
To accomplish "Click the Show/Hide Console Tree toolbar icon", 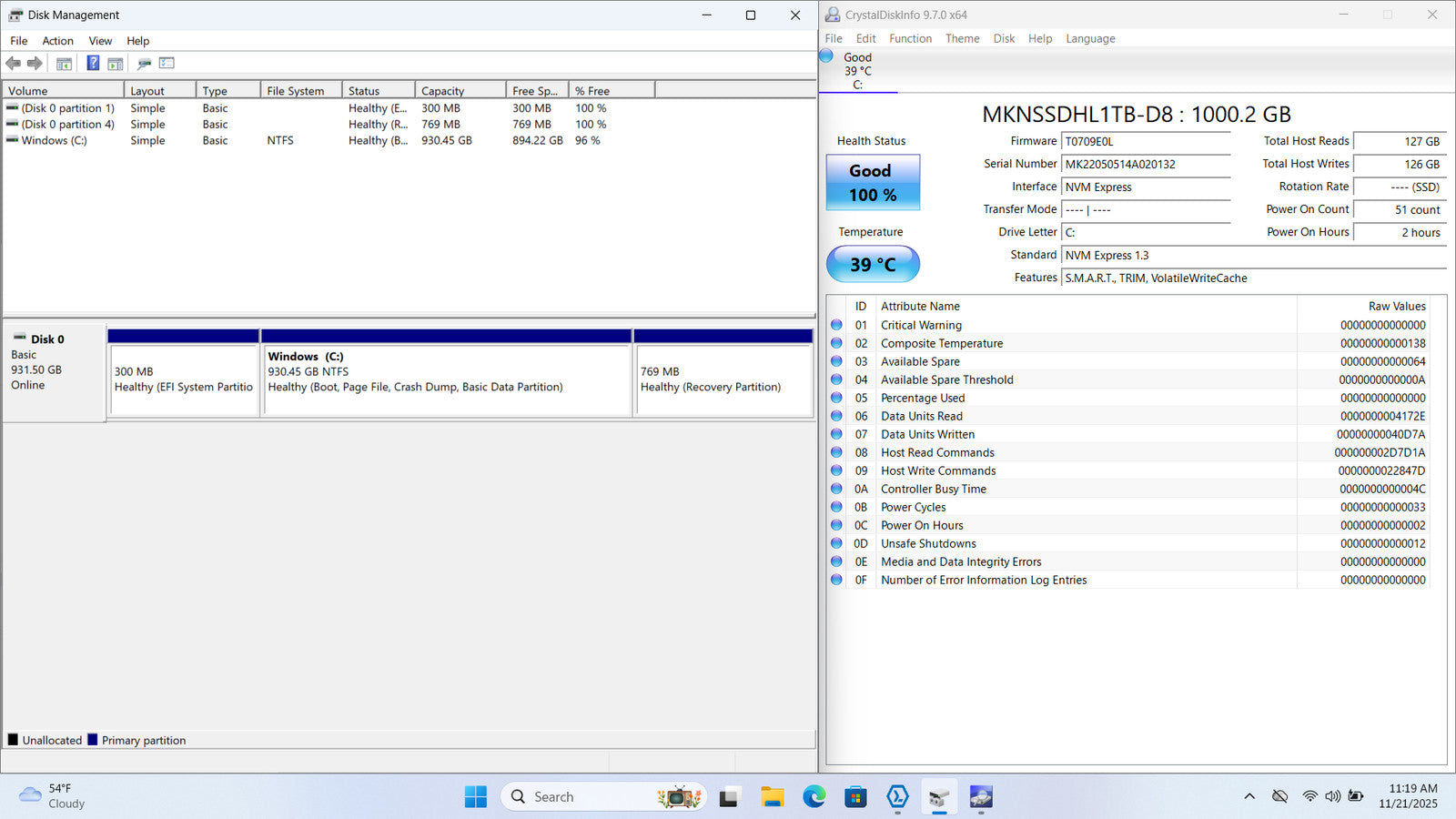I will 64,64.
